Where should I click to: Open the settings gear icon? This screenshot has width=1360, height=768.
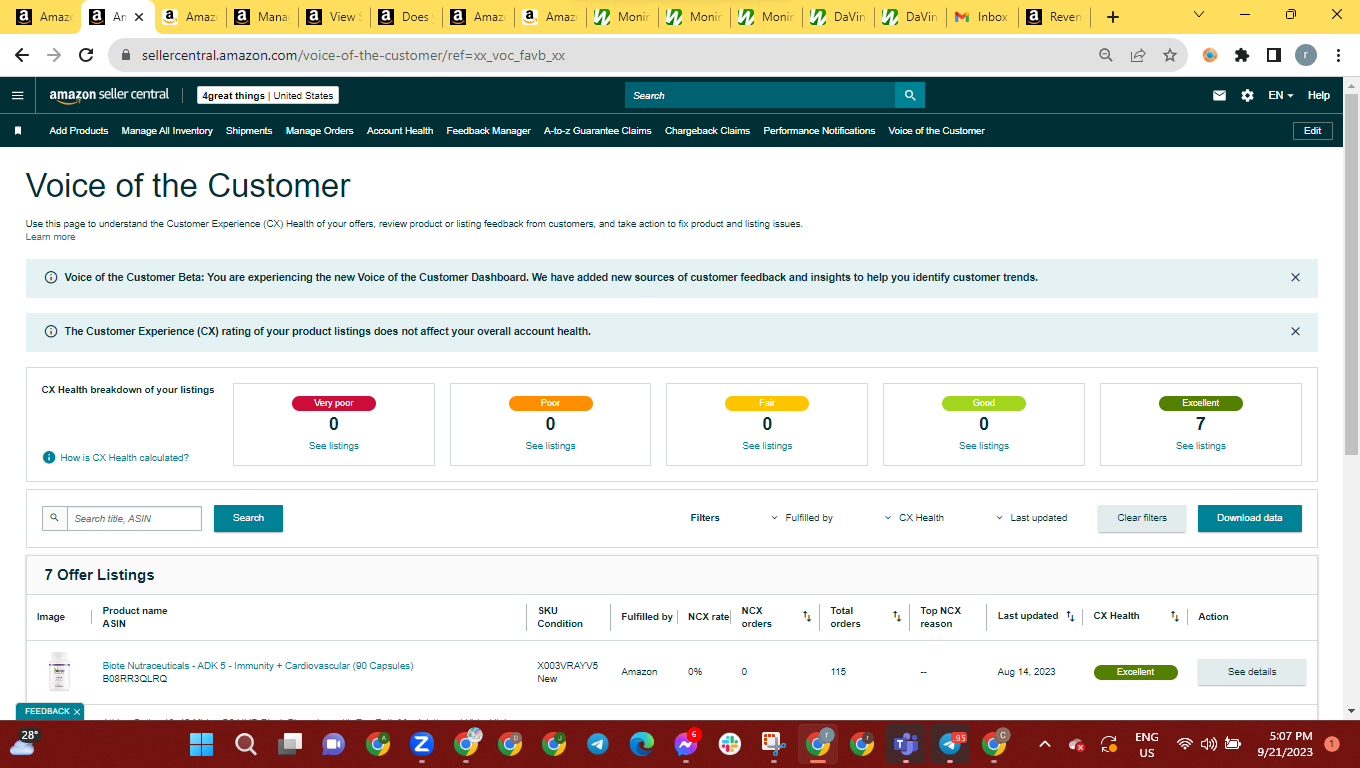pyautogui.click(x=1247, y=95)
